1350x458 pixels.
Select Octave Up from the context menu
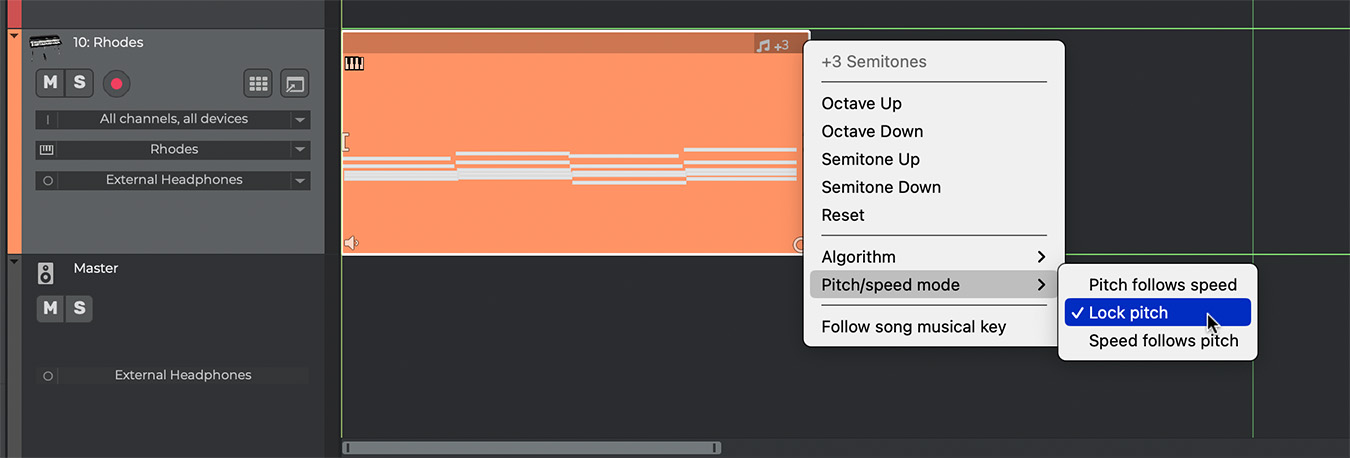click(x=861, y=103)
